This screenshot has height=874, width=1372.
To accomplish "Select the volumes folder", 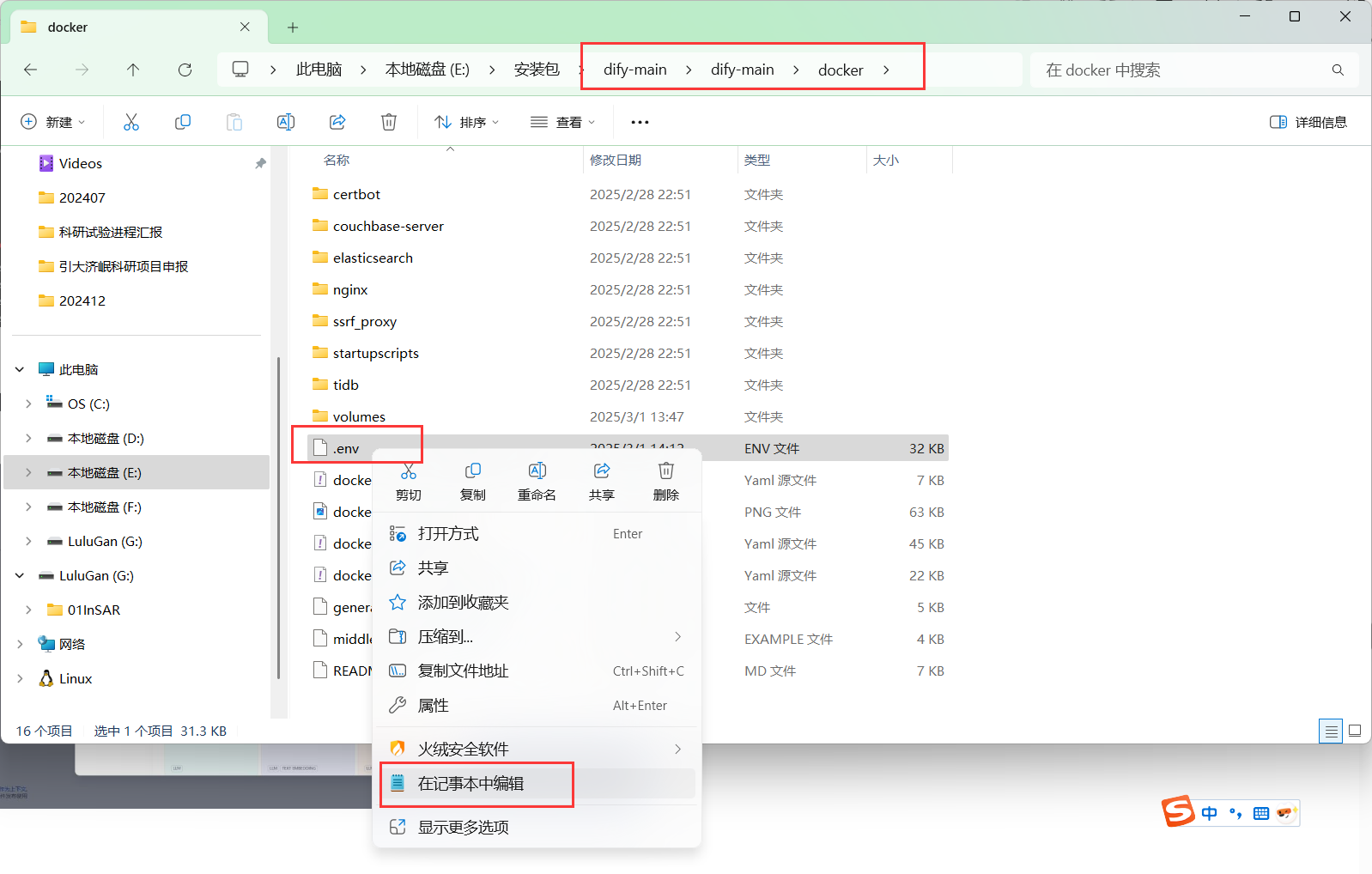I will [359, 417].
